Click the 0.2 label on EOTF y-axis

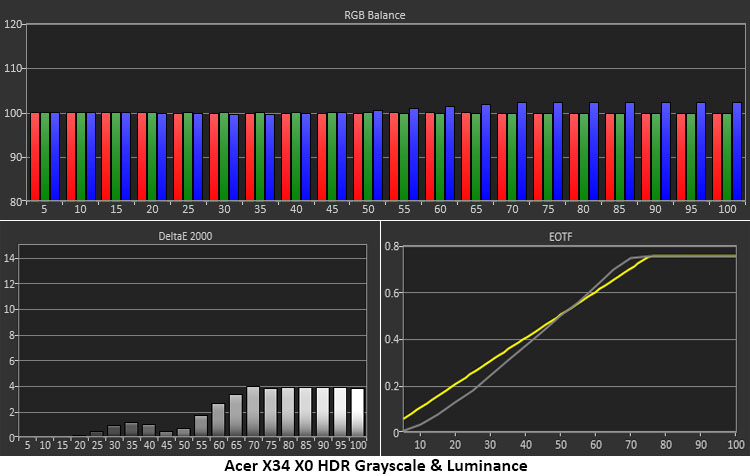tap(392, 387)
